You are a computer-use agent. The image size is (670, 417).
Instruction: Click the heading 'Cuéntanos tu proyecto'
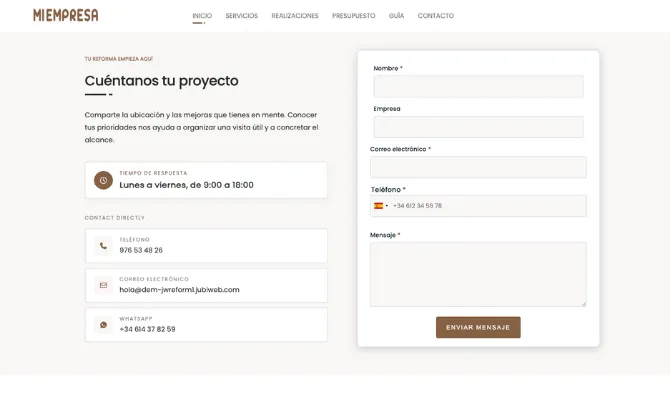click(162, 81)
